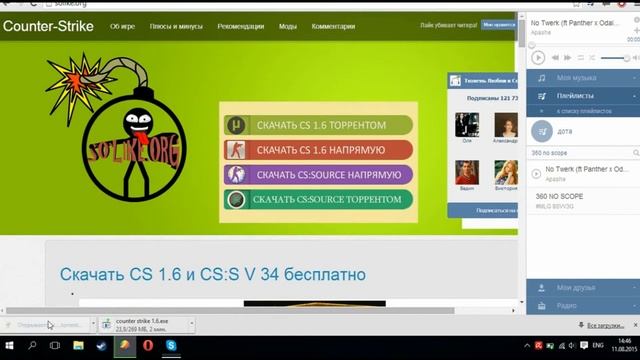Open the Counter-Strike site title link
The width and height of the screenshot is (640, 360).
(48, 26)
